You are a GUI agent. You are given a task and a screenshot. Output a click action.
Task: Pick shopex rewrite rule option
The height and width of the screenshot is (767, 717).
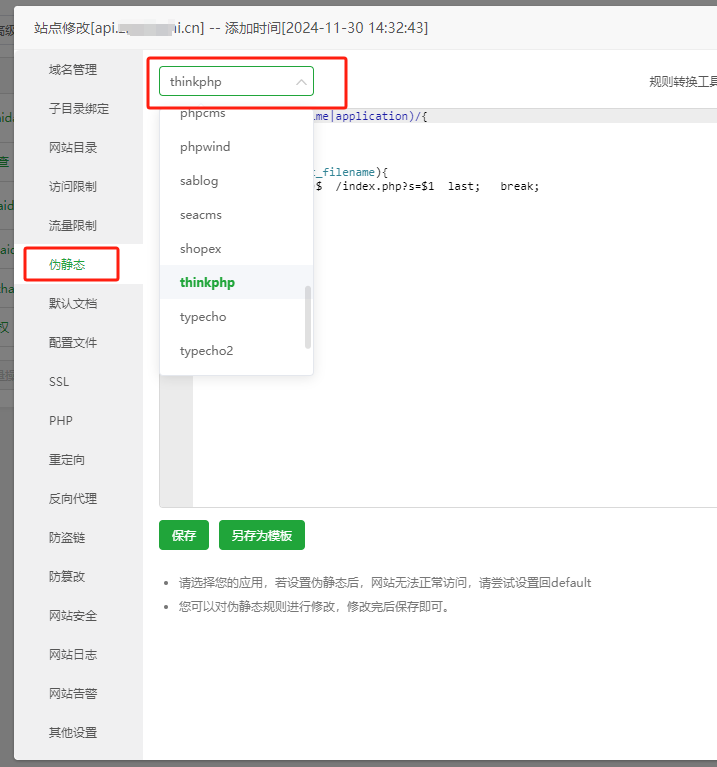(x=201, y=249)
